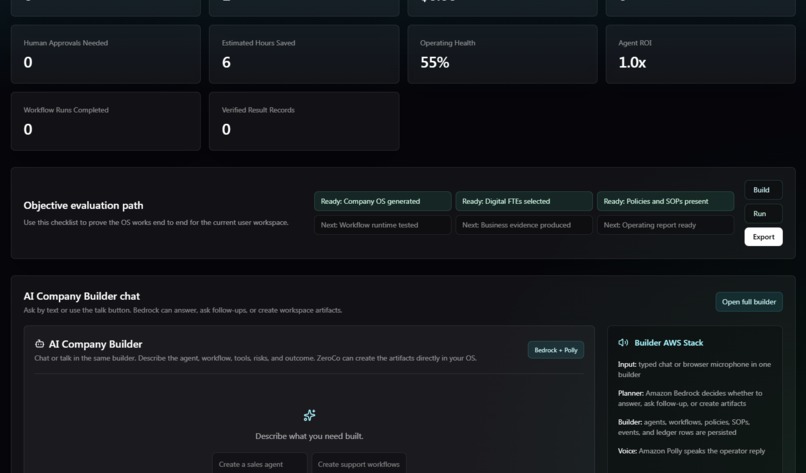Click the Builder: agents, workflows description line
806x473 pixels.
point(684,427)
